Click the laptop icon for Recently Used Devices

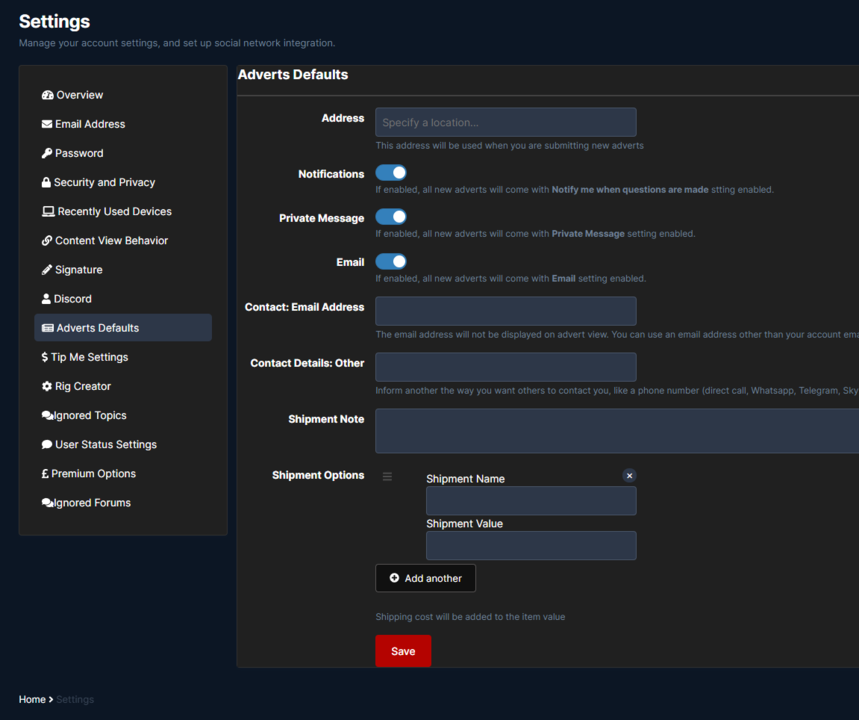tap(48, 211)
